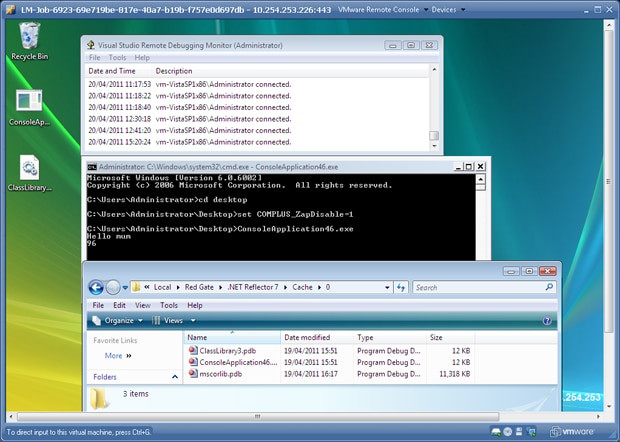Sort files by the Name column header
The width and height of the screenshot is (620, 442).
tap(232, 337)
